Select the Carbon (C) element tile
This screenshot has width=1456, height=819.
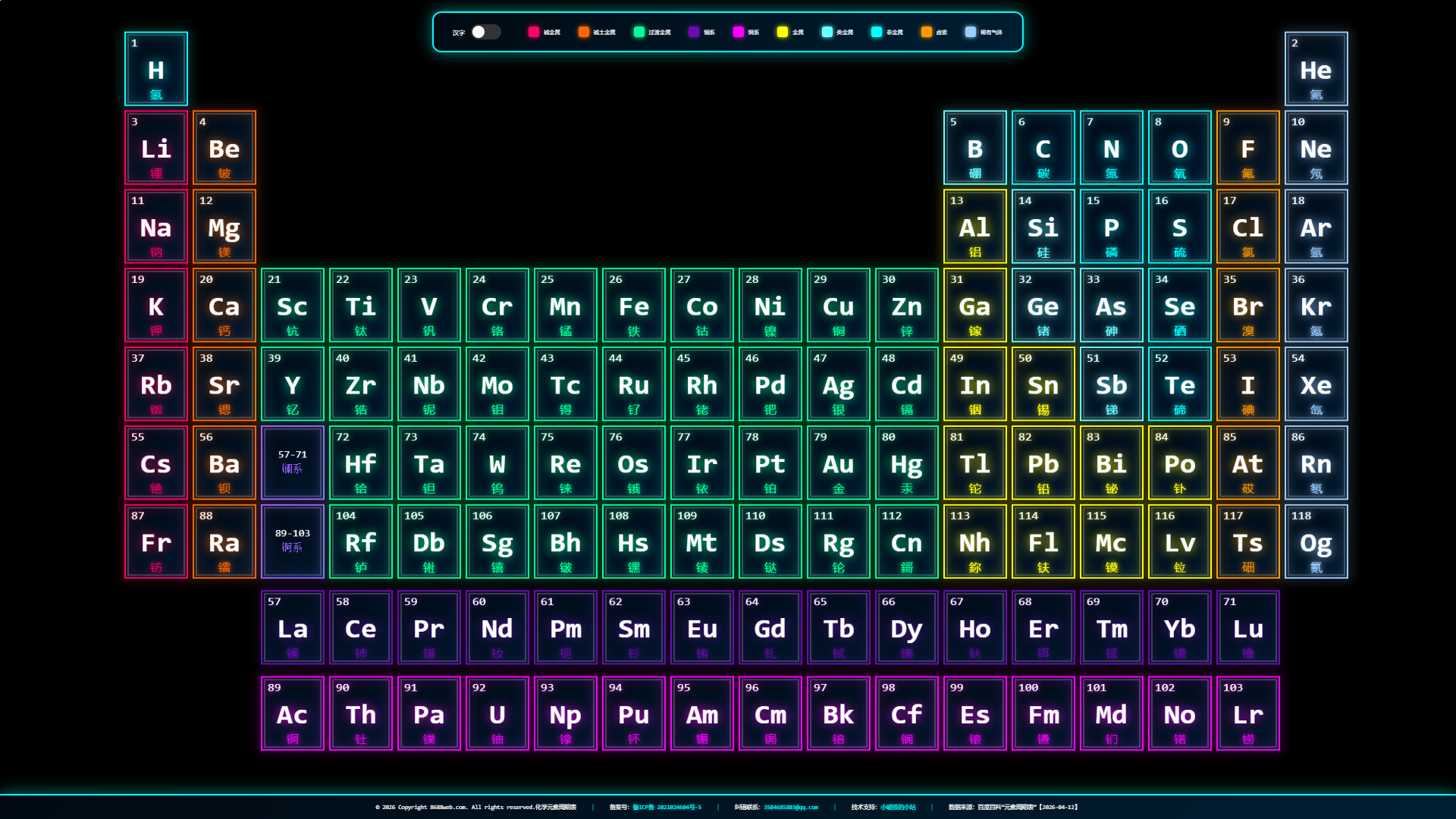(x=1043, y=148)
